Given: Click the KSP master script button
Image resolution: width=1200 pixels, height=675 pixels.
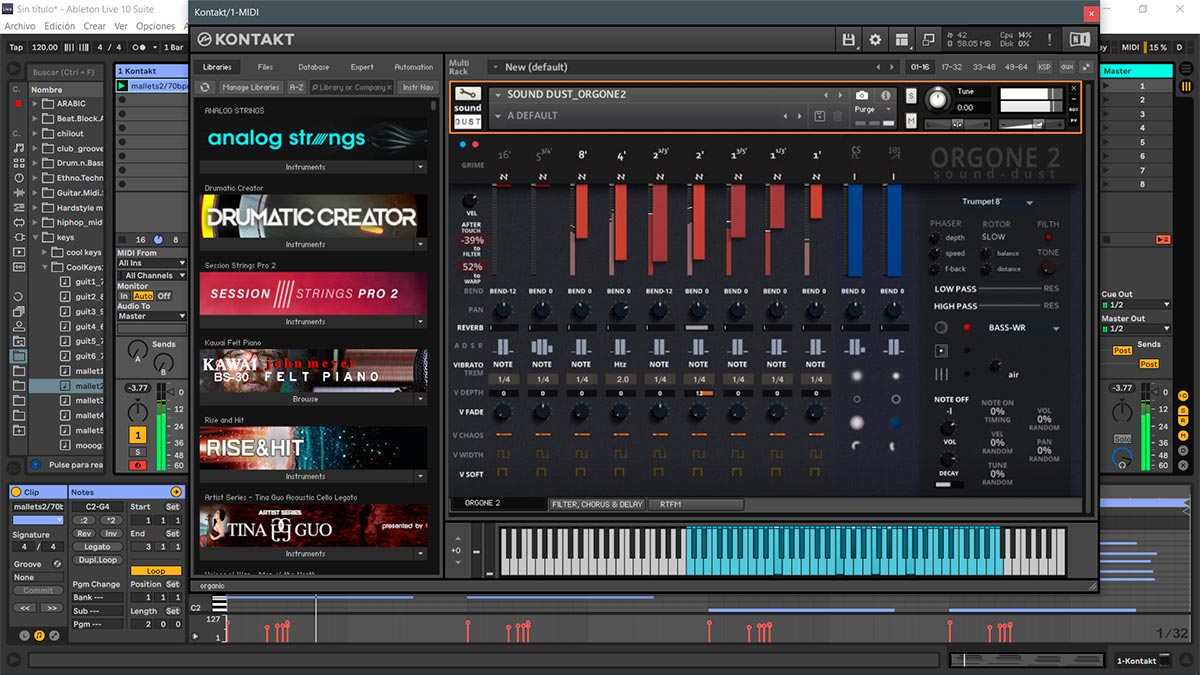Looking at the screenshot, I should 1044,67.
